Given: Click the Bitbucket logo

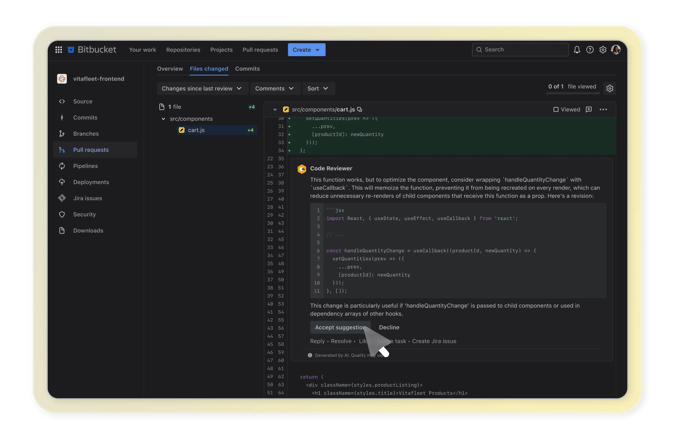Looking at the screenshot, I should click(92, 50).
